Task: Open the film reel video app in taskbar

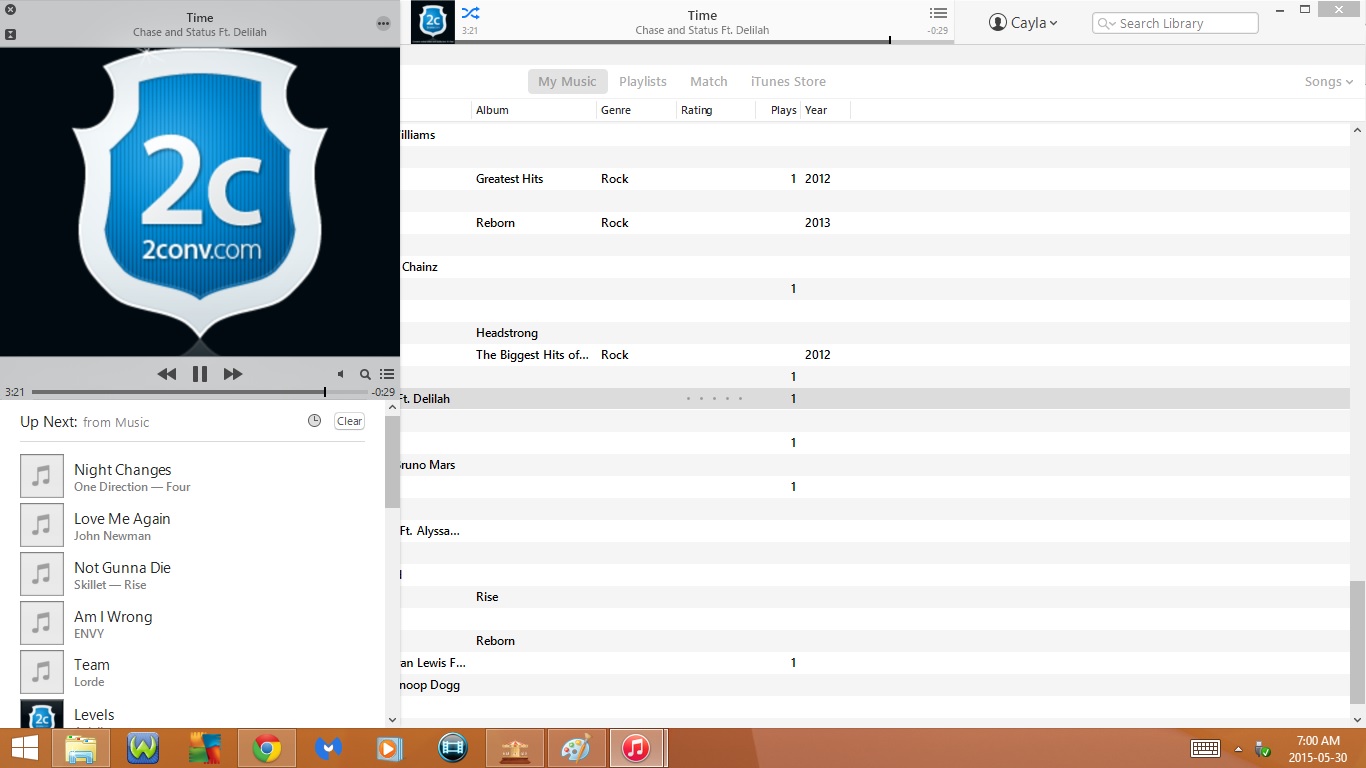Action: (453, 748)
